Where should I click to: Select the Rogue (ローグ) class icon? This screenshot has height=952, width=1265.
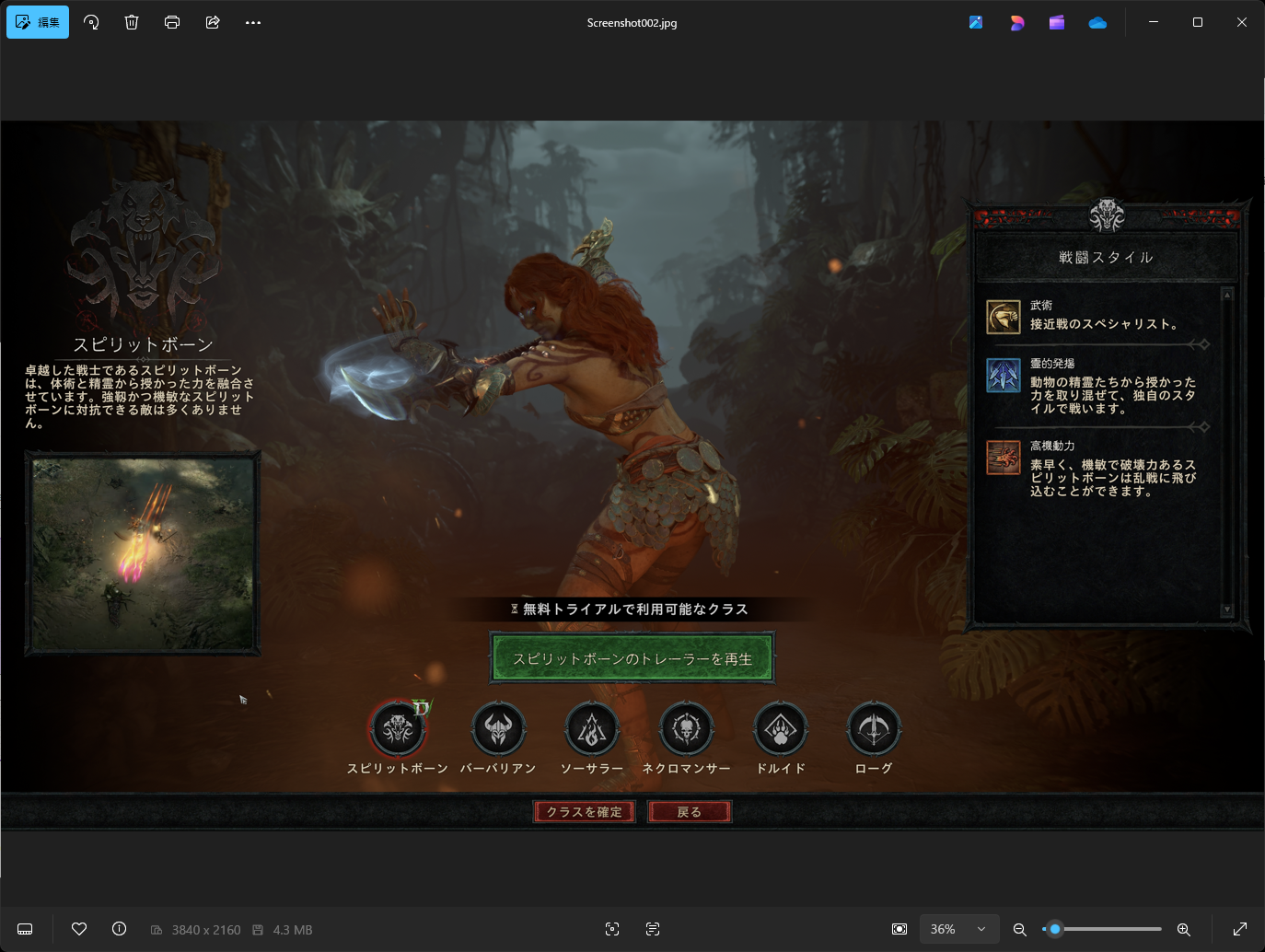[874, 728]
